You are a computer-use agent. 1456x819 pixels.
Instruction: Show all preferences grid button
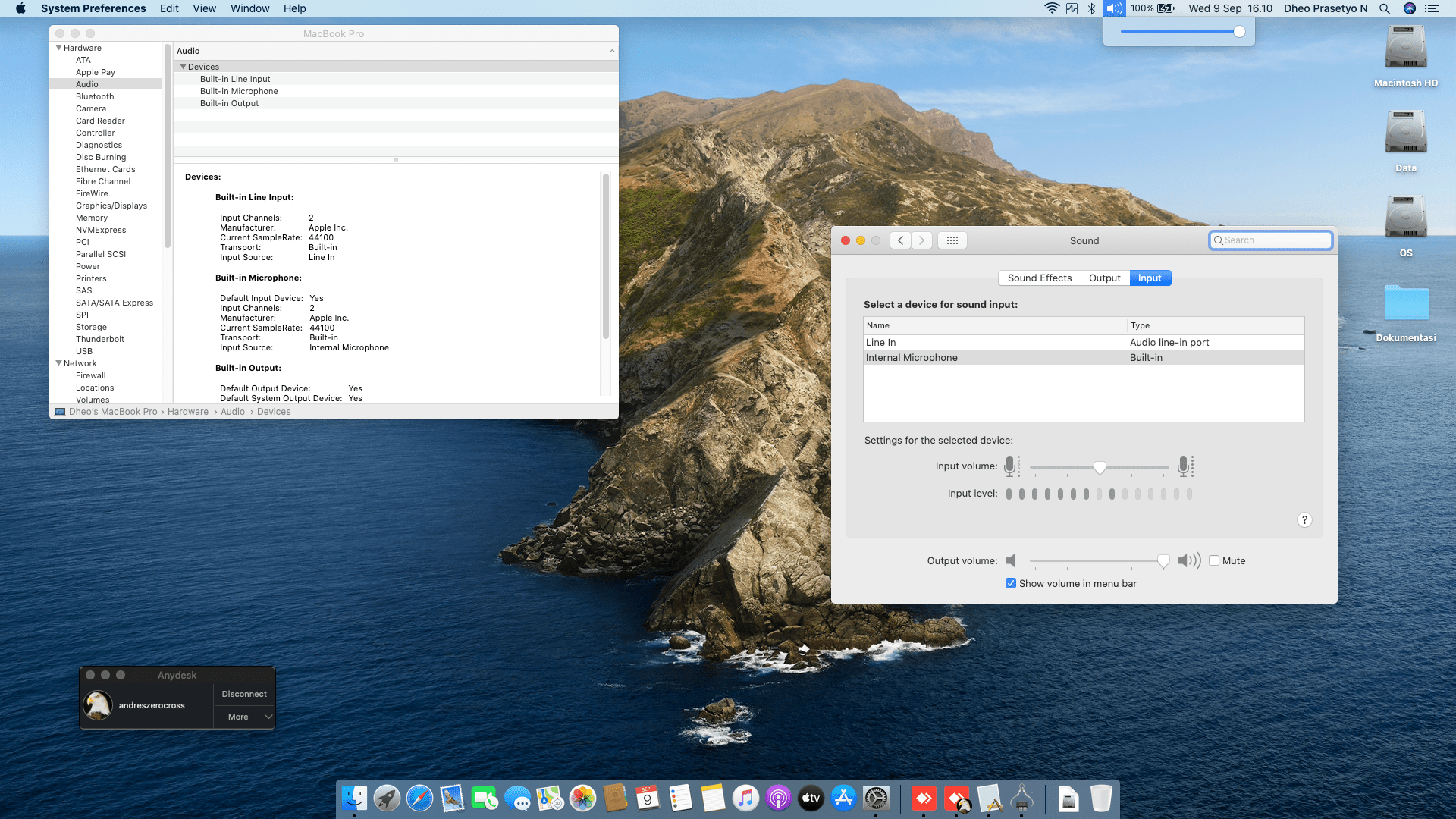coord(952,240)
